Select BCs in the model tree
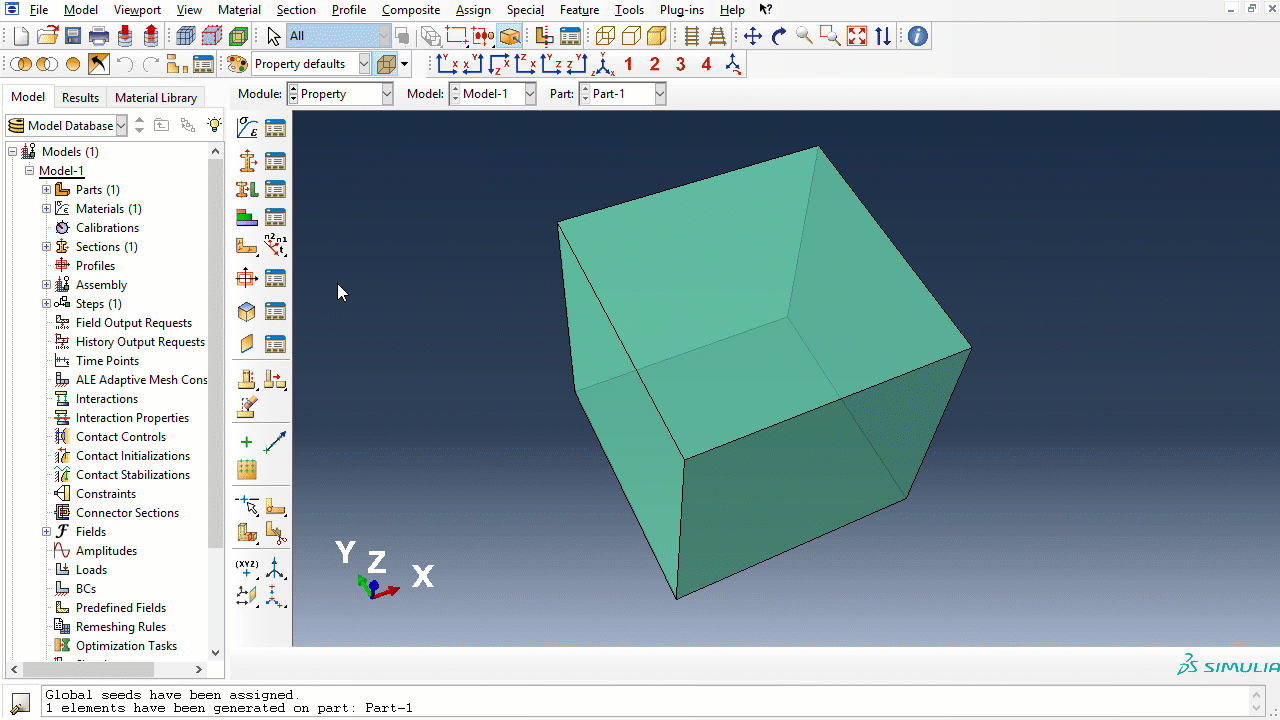Viewport: 1280px width, 720px height. (86, 589)
